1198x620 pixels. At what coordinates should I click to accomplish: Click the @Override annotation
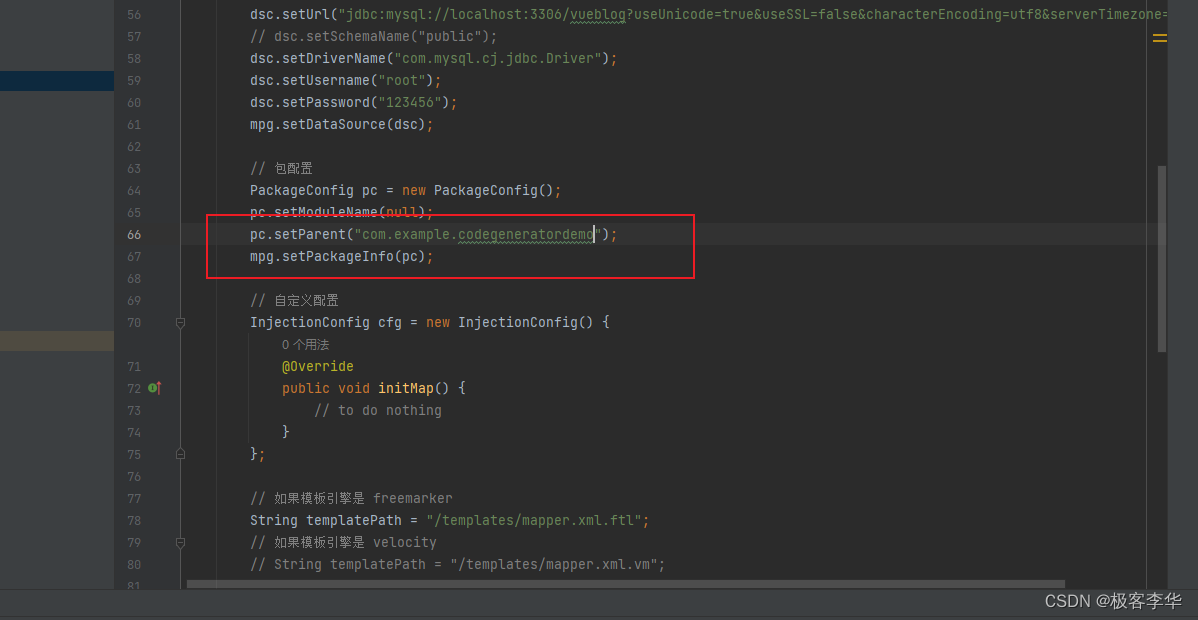pos(318,367)
